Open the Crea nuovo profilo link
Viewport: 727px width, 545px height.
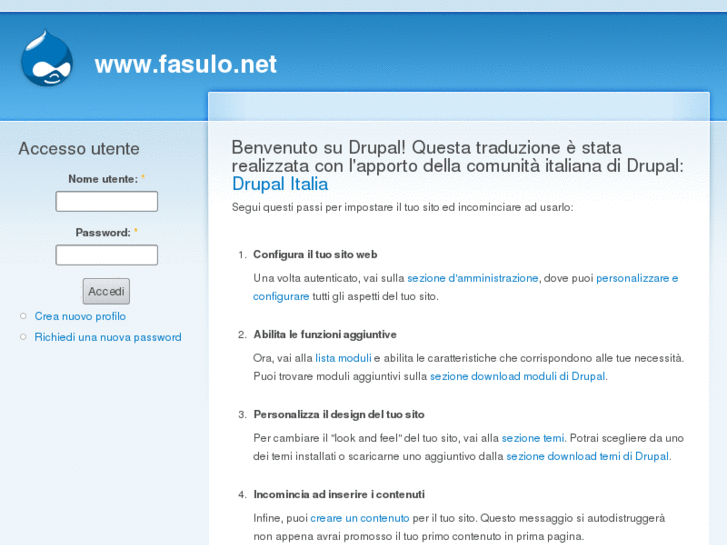tap(80, 316)
